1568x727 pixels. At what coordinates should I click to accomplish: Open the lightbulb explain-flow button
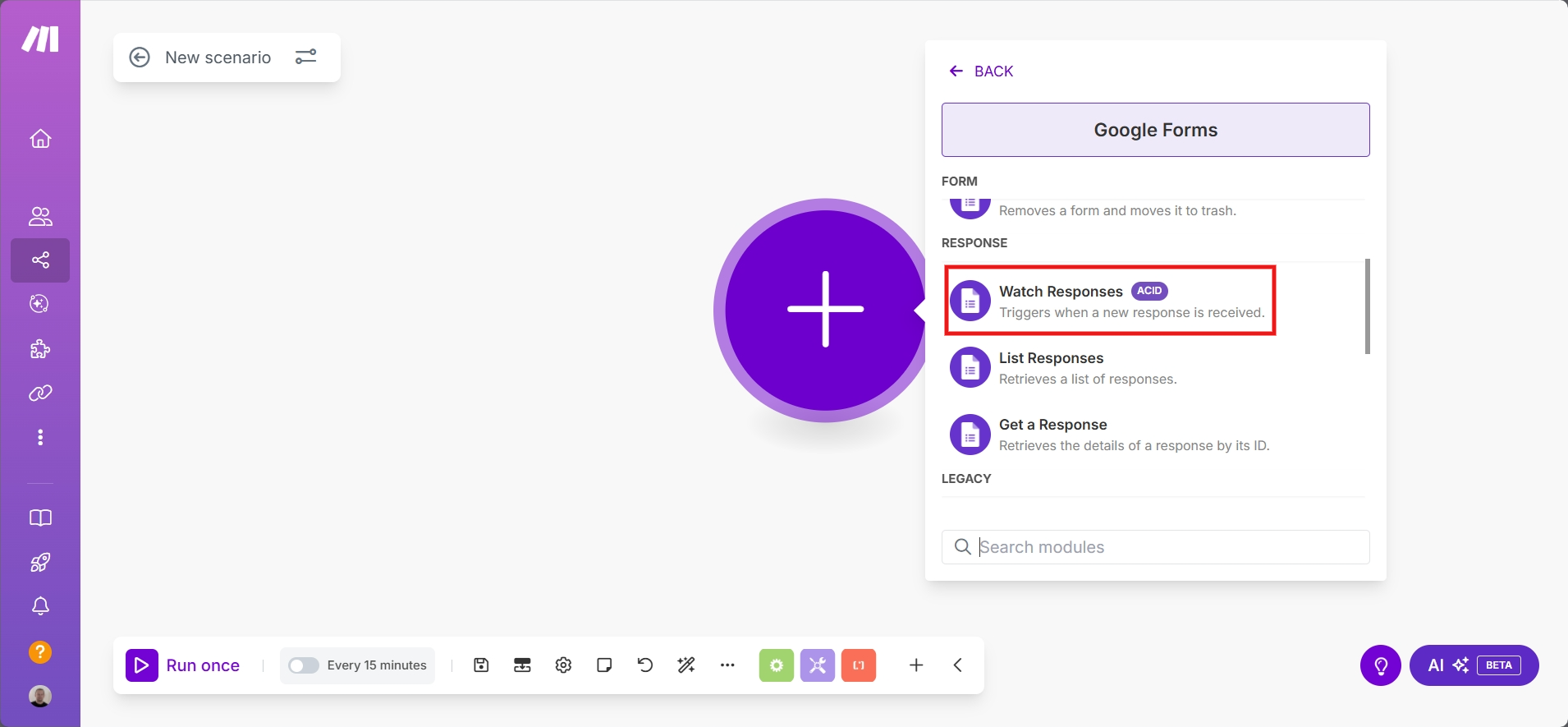point(1381,665)
